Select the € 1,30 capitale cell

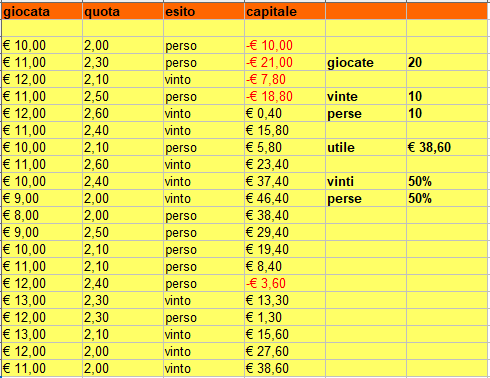click(285, 317)
